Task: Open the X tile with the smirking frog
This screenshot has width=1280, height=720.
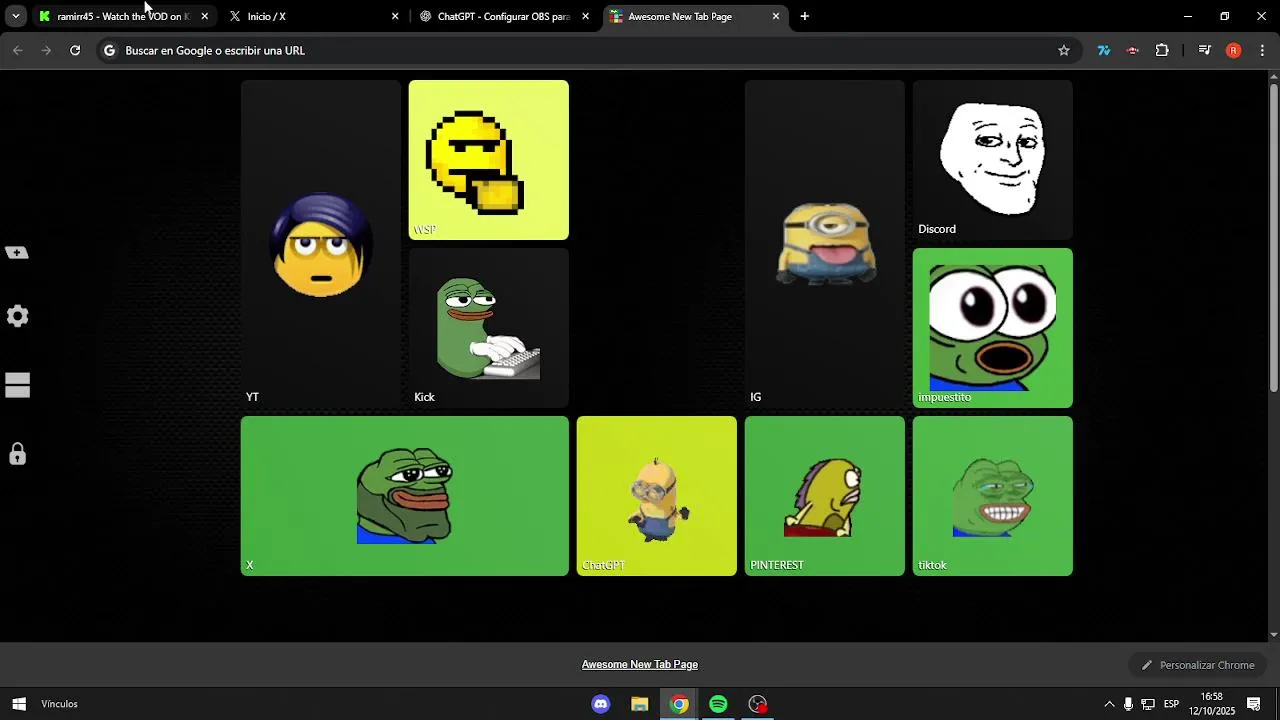Action: pos(404,496)
